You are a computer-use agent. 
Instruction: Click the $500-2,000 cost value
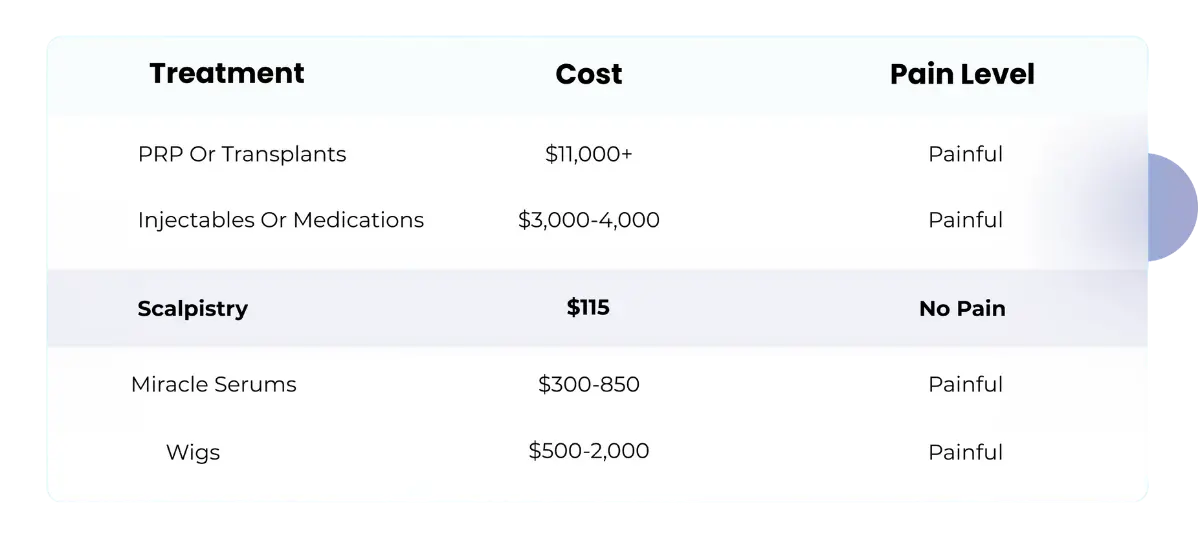[x=588, y=451]
